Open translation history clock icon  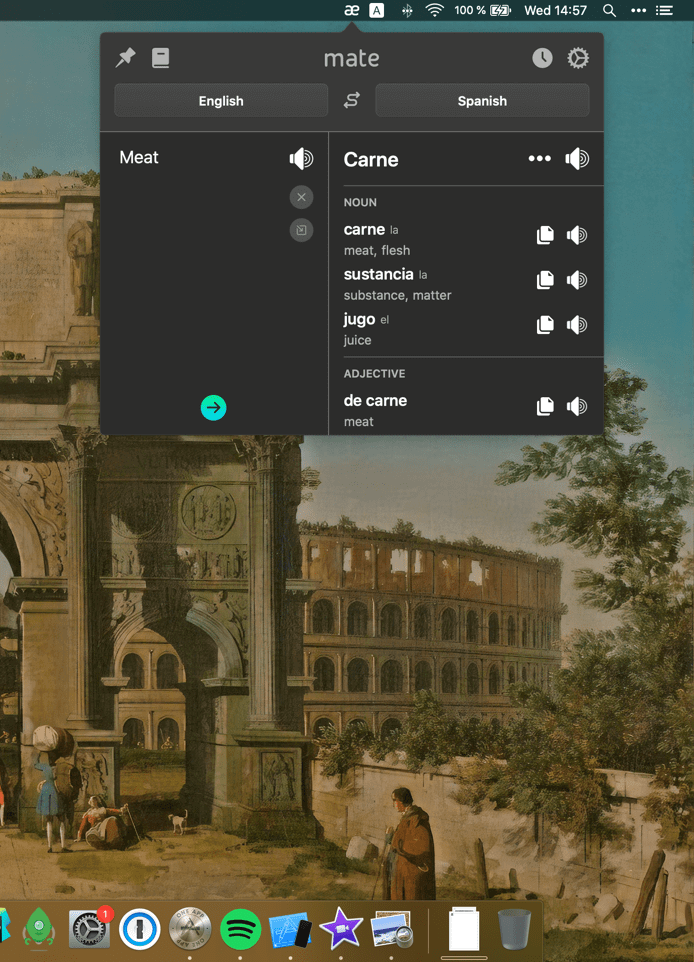tap(542, 58)
